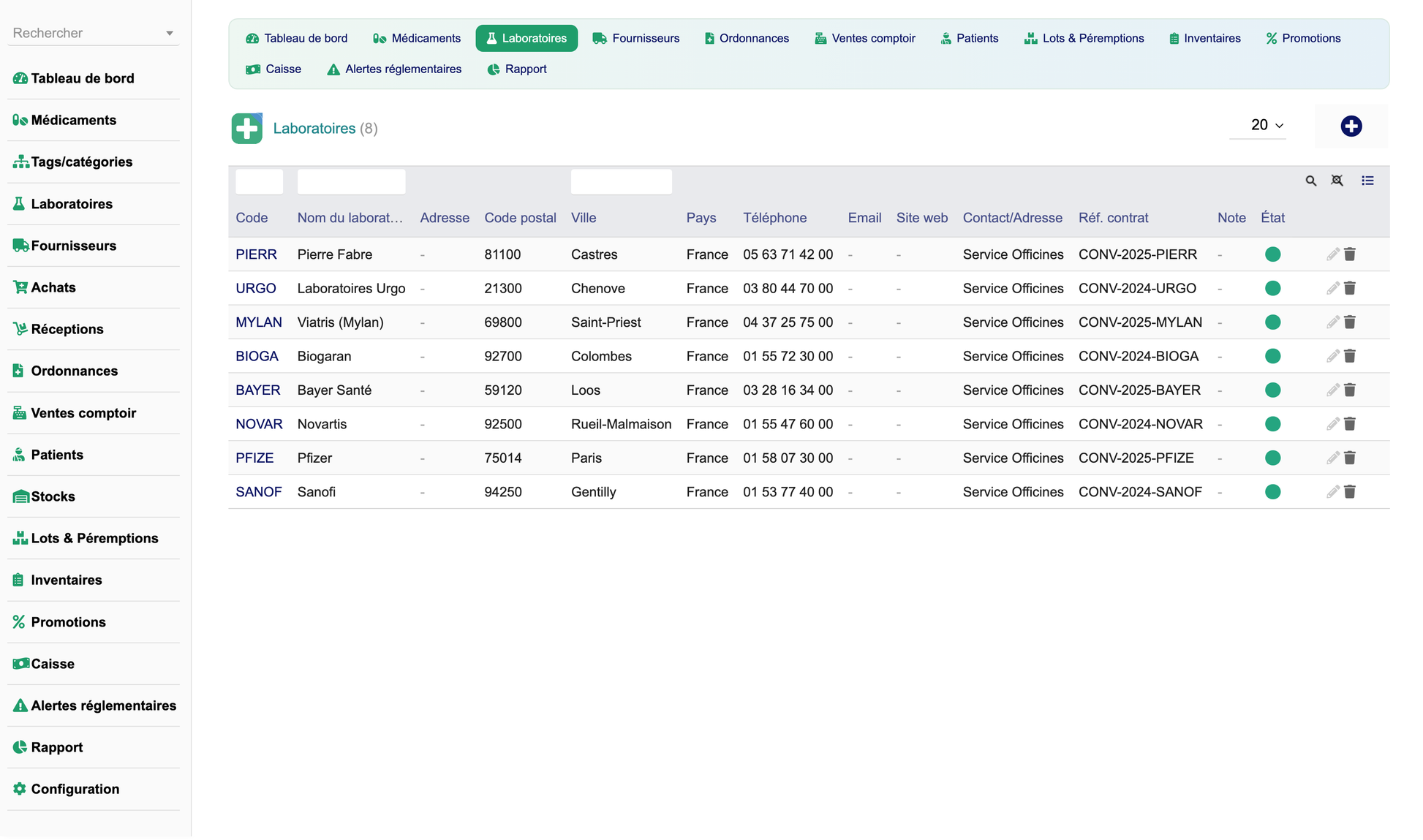This screenshot has height=840, width=1423.
Task: Open the 20 rows-per-page dropdown
Action: coord(1258,125)
